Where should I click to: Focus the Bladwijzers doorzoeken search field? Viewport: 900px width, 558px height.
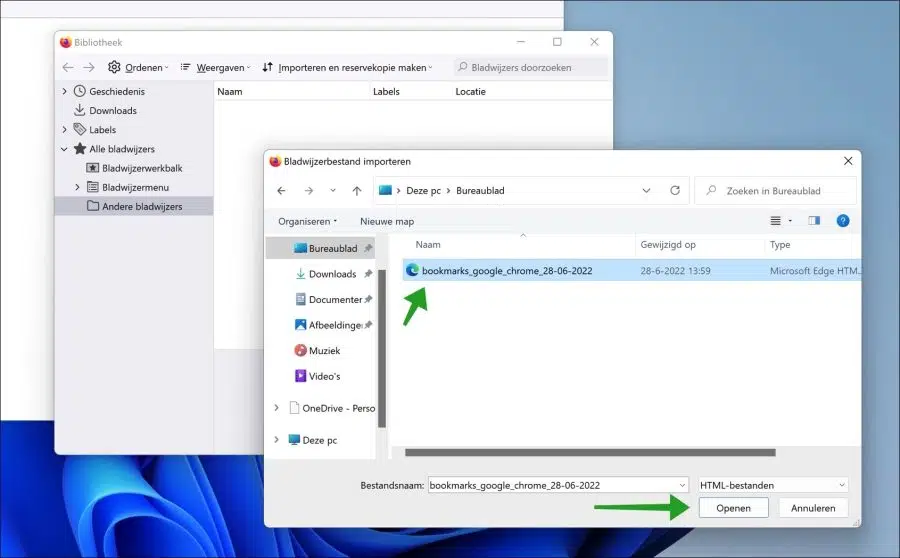(x=530, y=67)
